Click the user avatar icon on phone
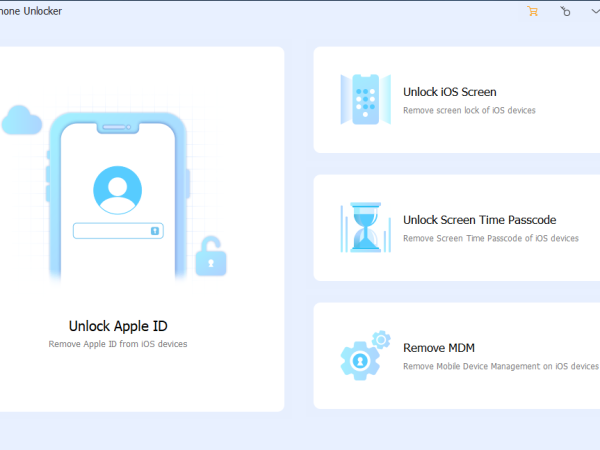The width and height of the screenshot is (600, 450). 117,190
